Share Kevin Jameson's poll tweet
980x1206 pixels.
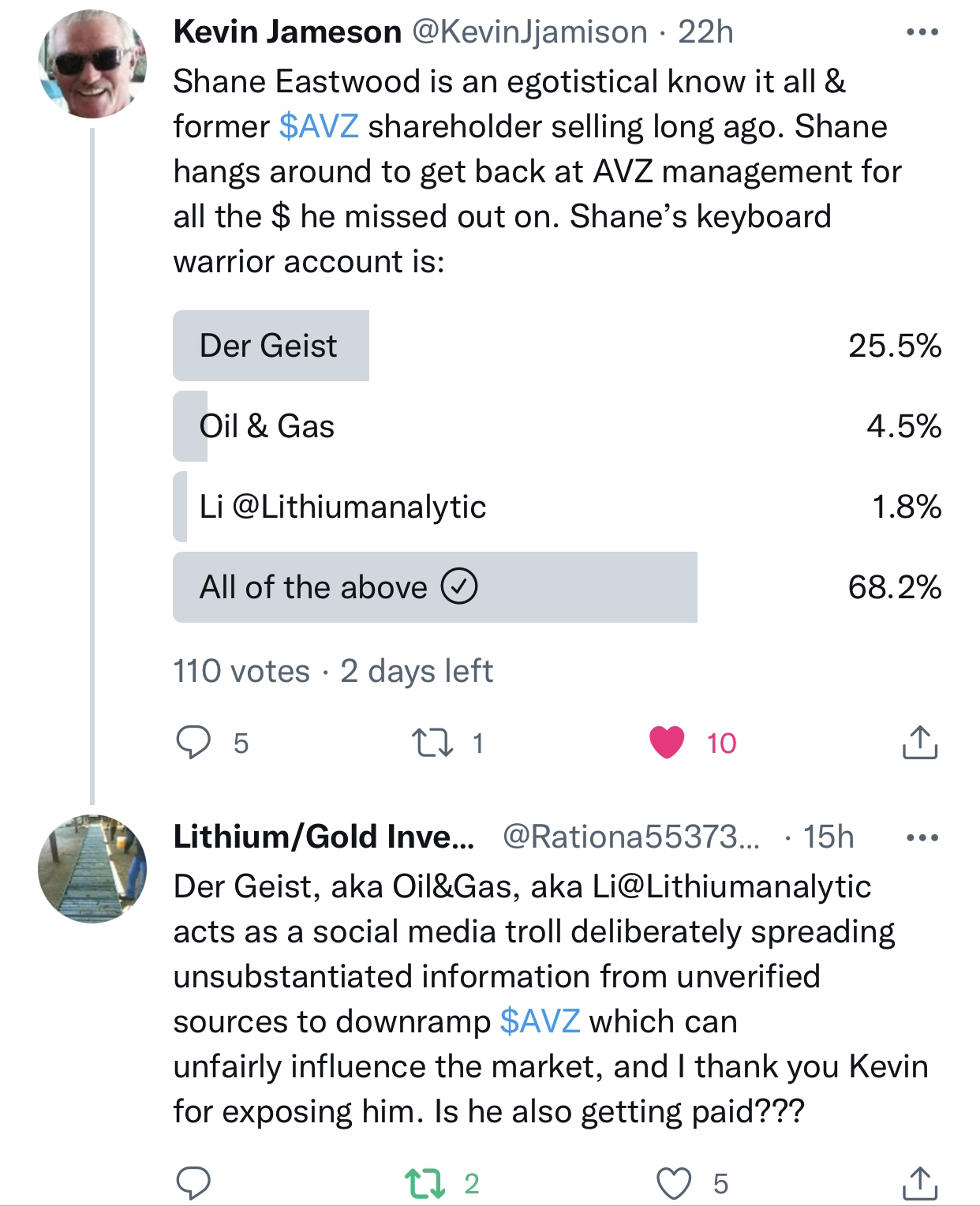[919, 743]
